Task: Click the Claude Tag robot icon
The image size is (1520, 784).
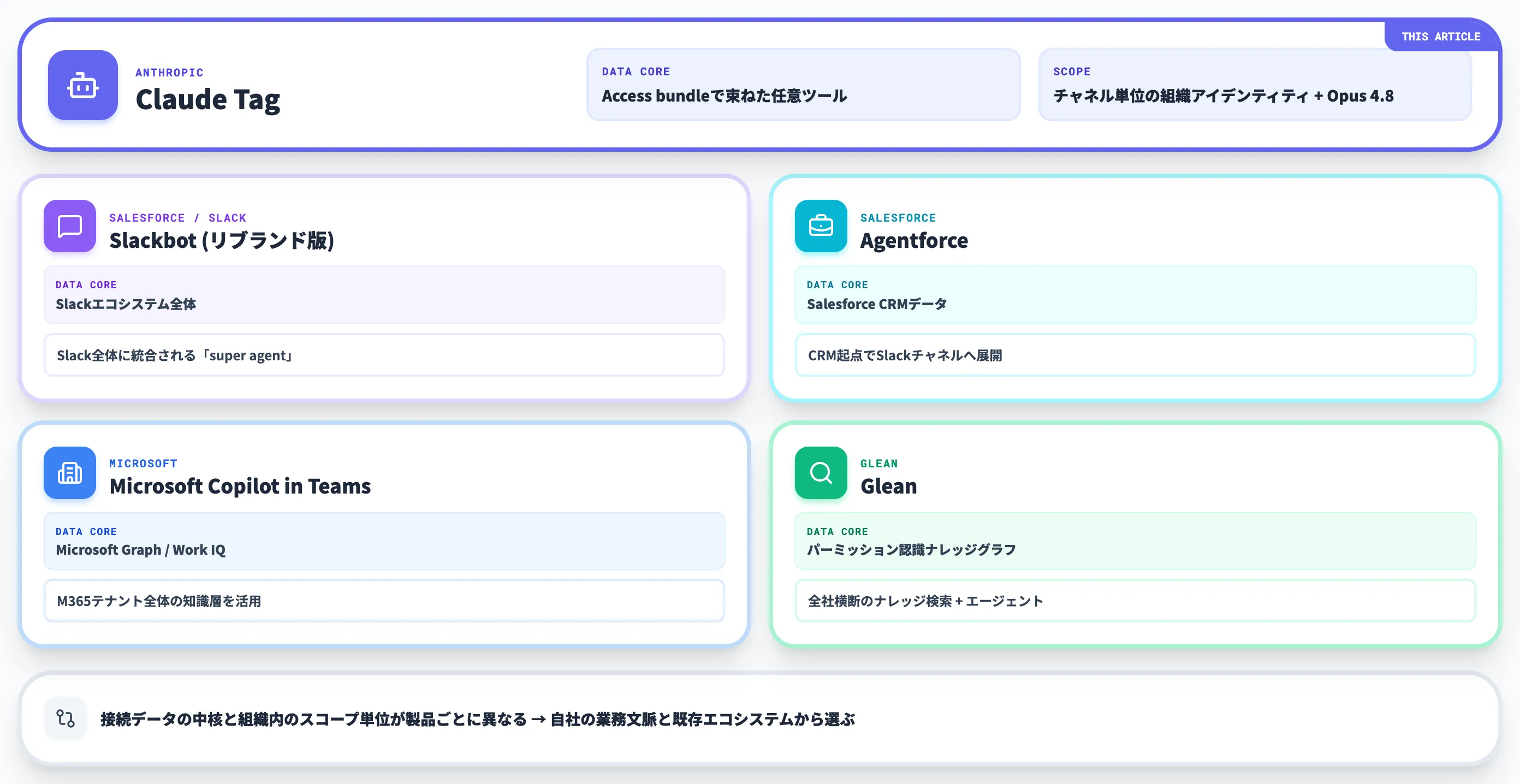Action: [82, 86]
